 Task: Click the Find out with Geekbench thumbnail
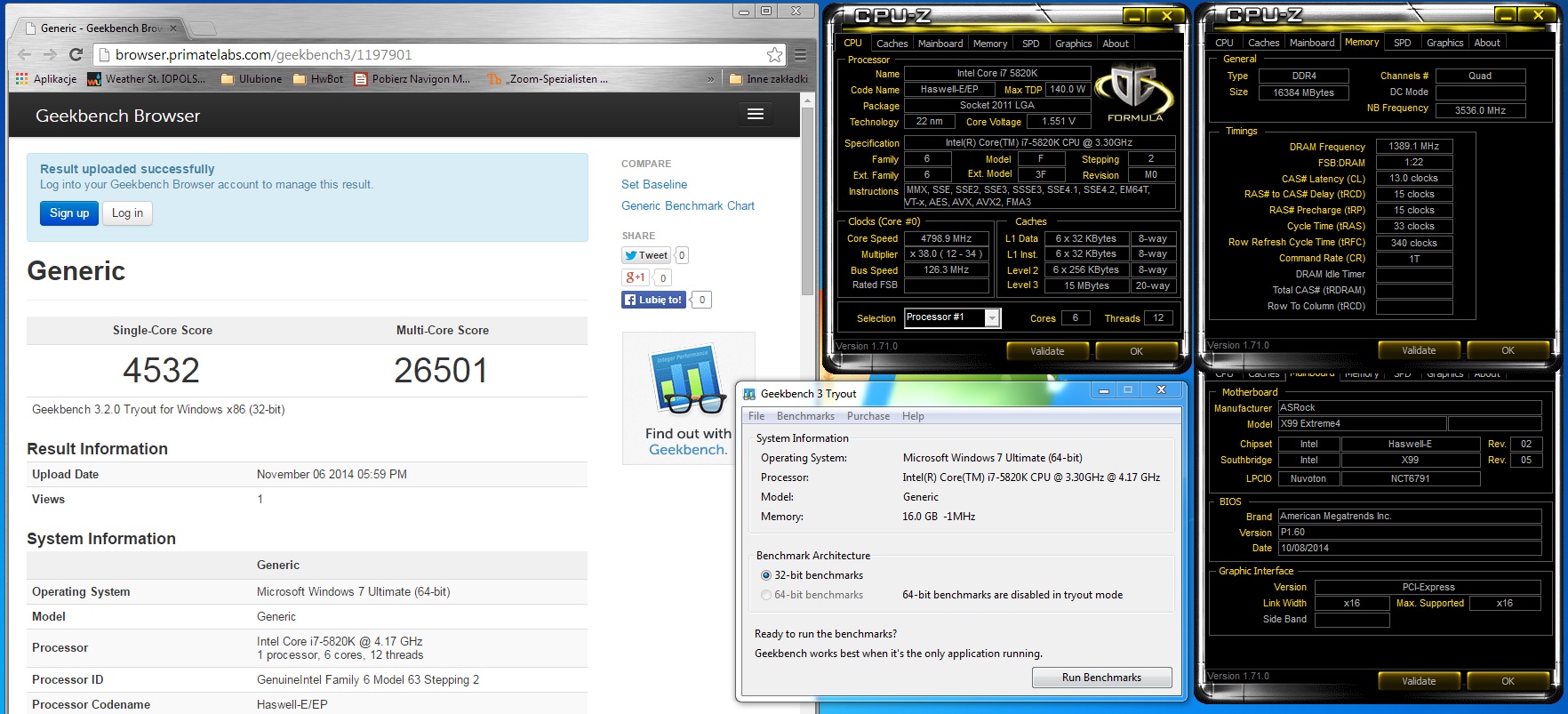pos(689,398)
